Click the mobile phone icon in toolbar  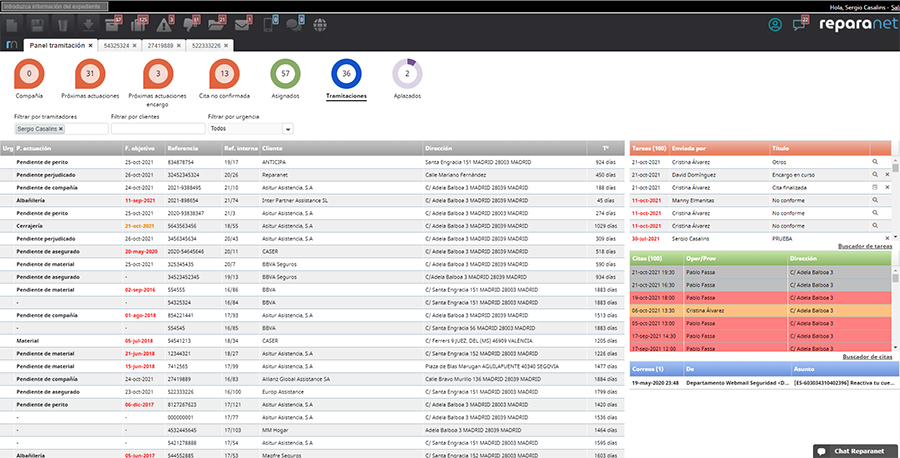(x=268, y=24)
